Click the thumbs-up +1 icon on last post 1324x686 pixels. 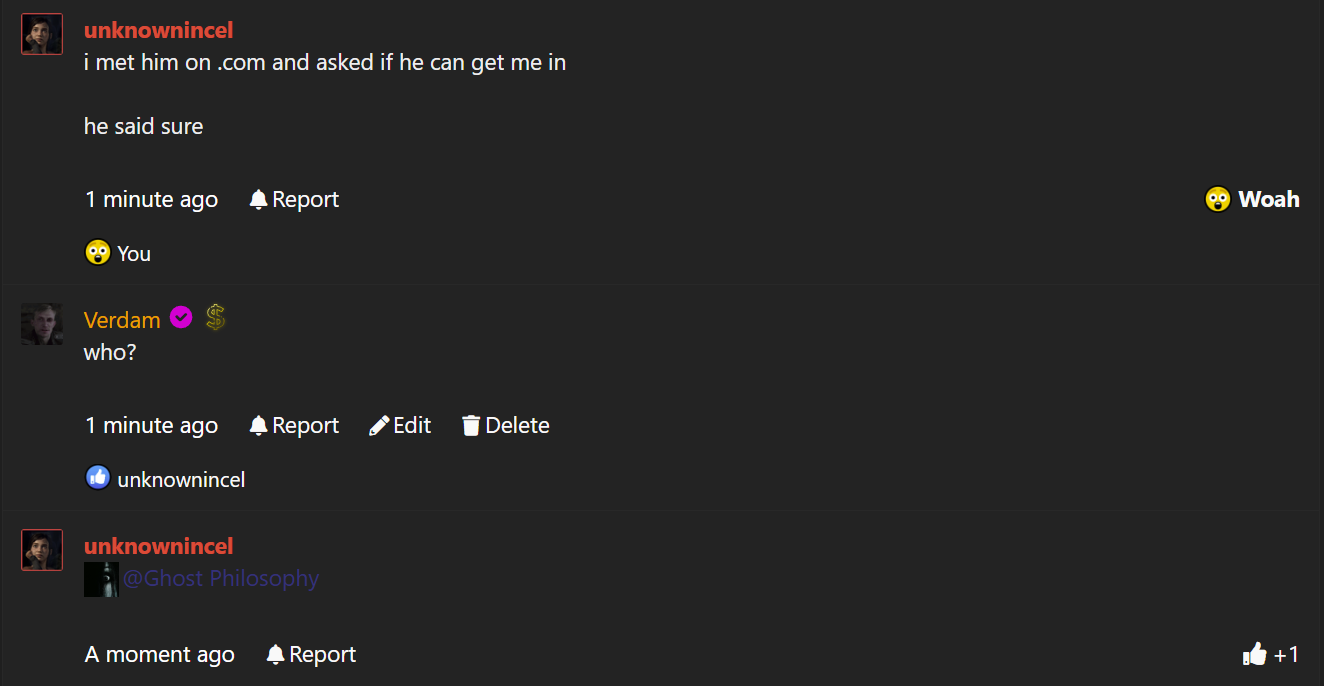(x=1254, y=655)
